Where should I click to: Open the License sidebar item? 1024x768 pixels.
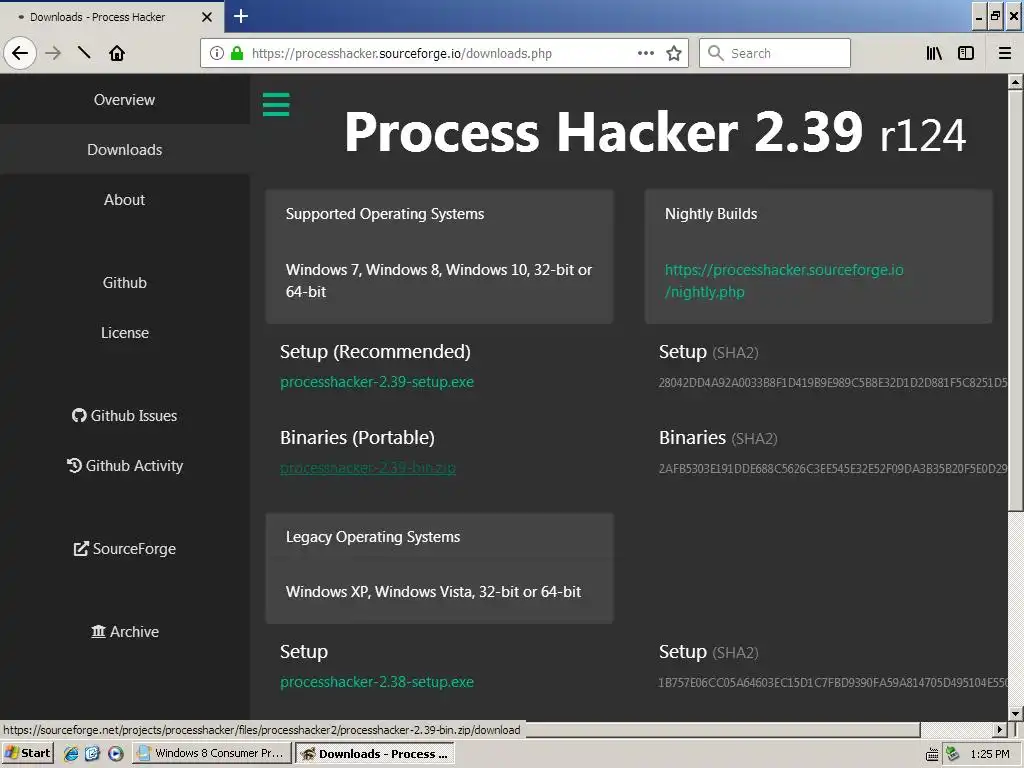point(124,333)
